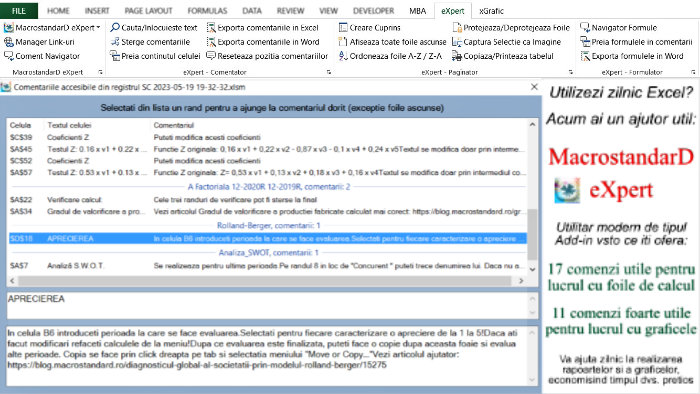Select row $A$7 Analiză S.W.O.T.

click(267, 266)
